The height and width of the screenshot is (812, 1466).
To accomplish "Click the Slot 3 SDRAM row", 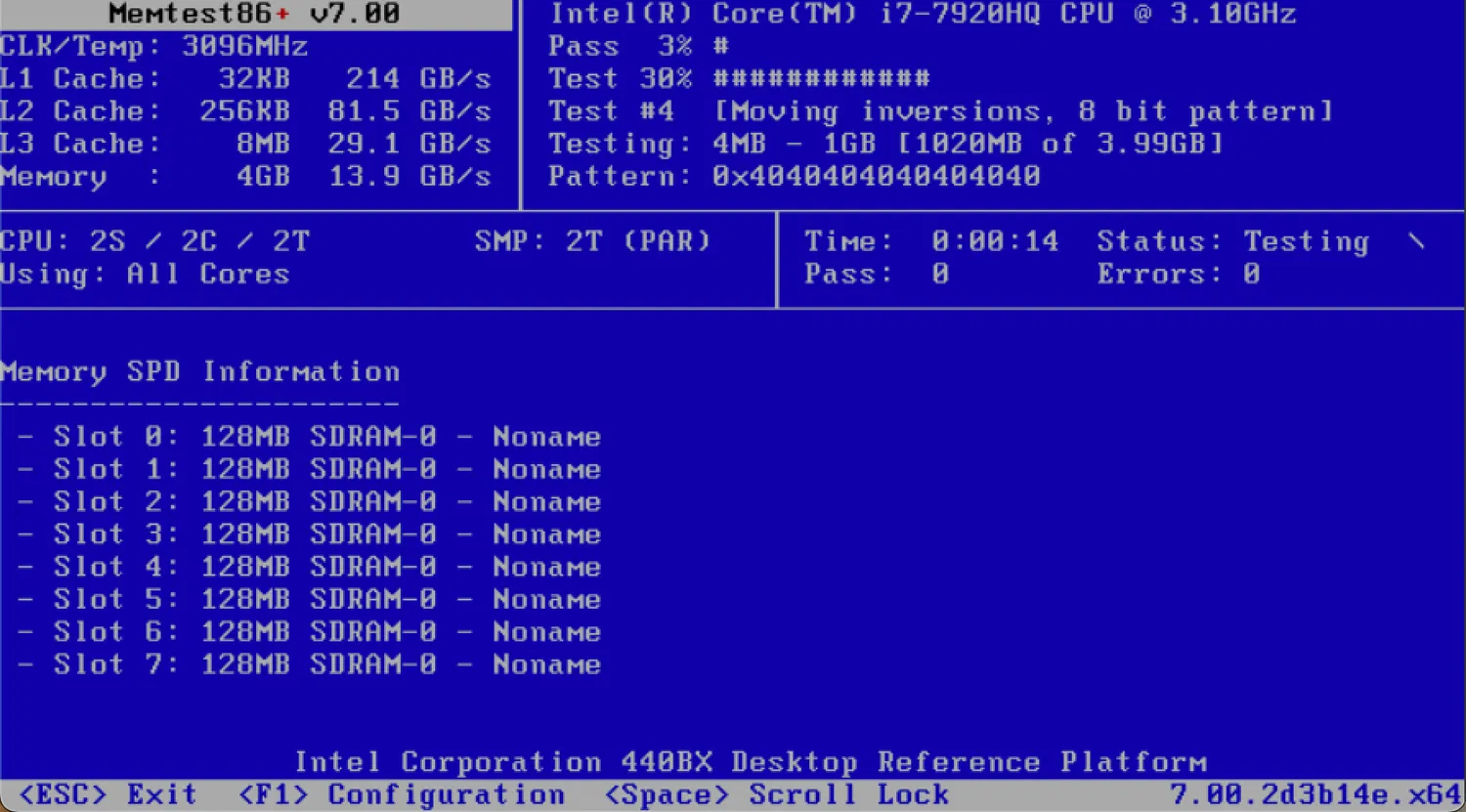I will 309,534.
